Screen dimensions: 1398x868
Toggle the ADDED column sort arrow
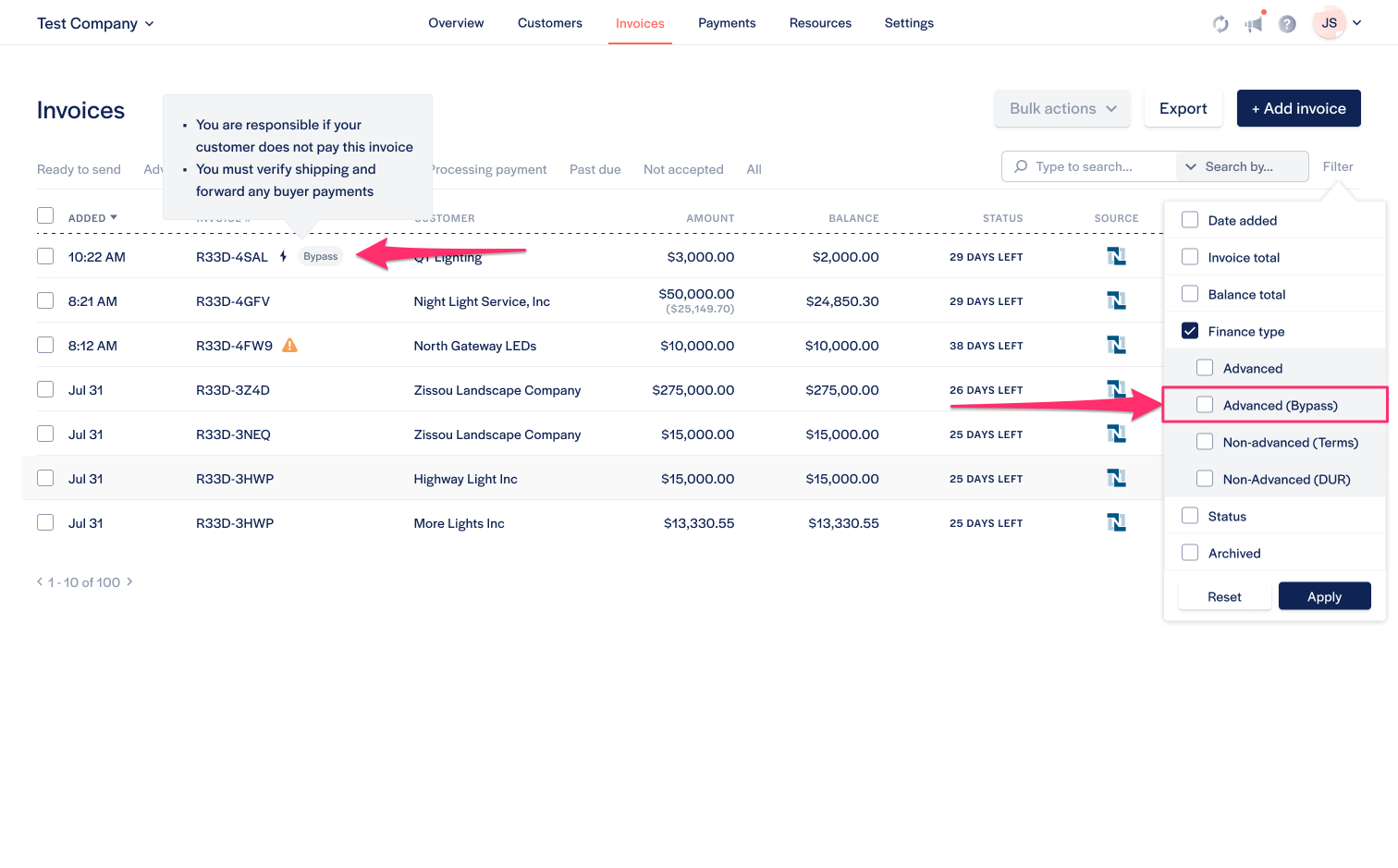(x=114, y=217)
